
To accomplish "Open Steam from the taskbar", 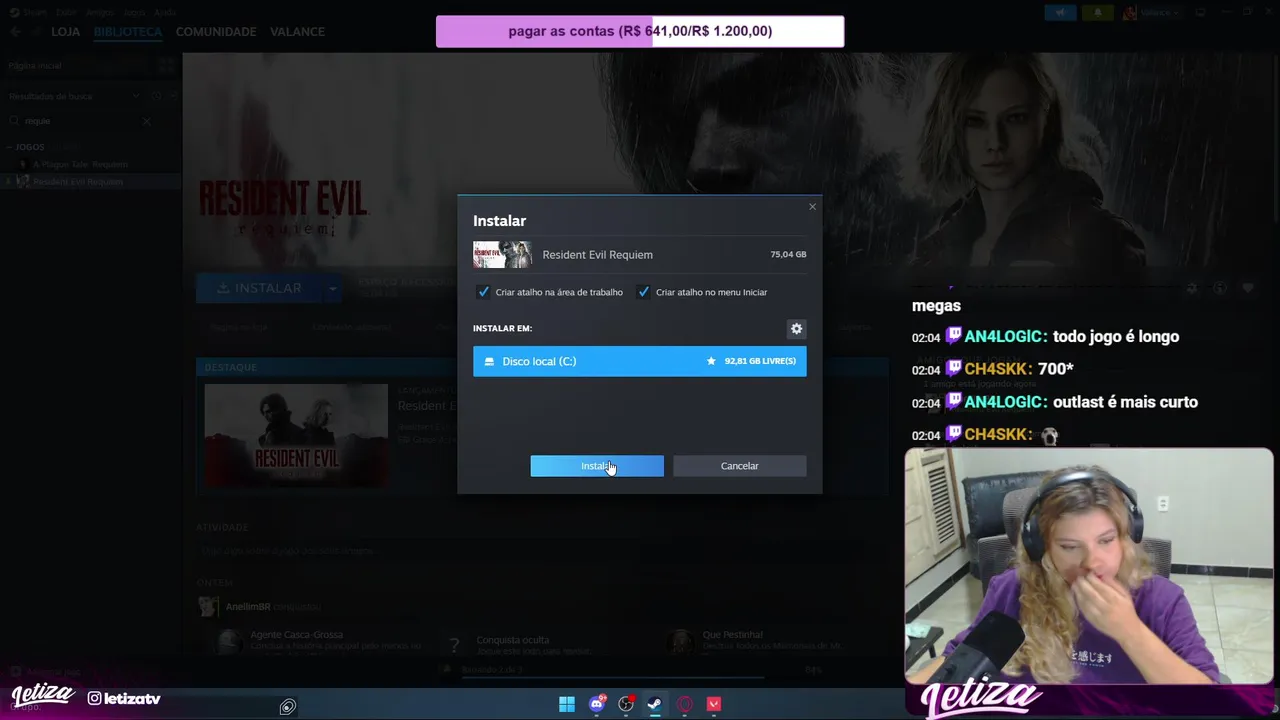I will [x=655, y=704].
